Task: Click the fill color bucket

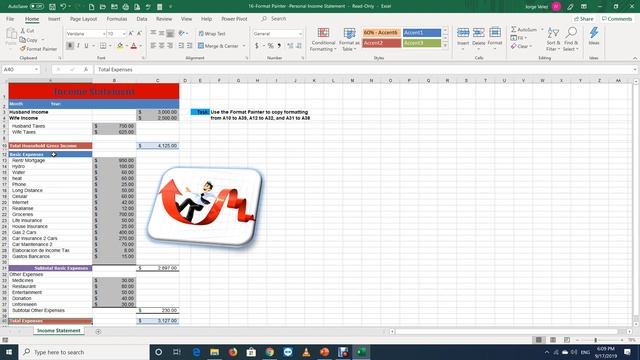Action: coord(120,46)
